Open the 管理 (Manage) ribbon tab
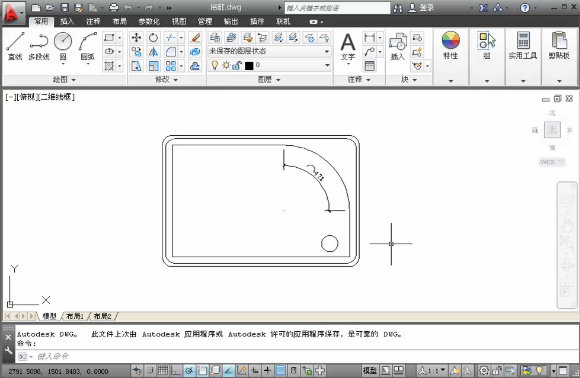This screenshot has width=580, height=378. (205, 21)
